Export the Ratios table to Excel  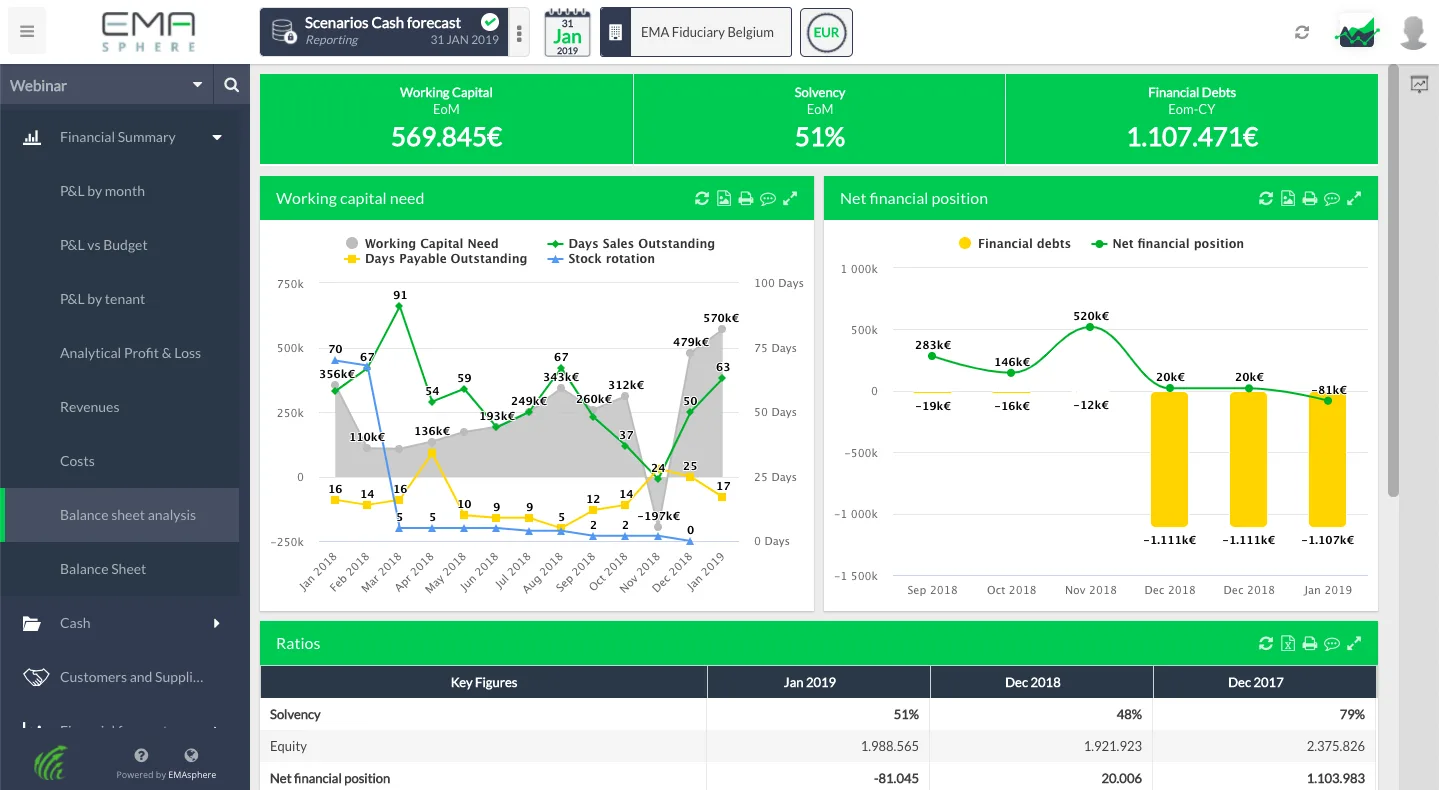point(1288,644)
